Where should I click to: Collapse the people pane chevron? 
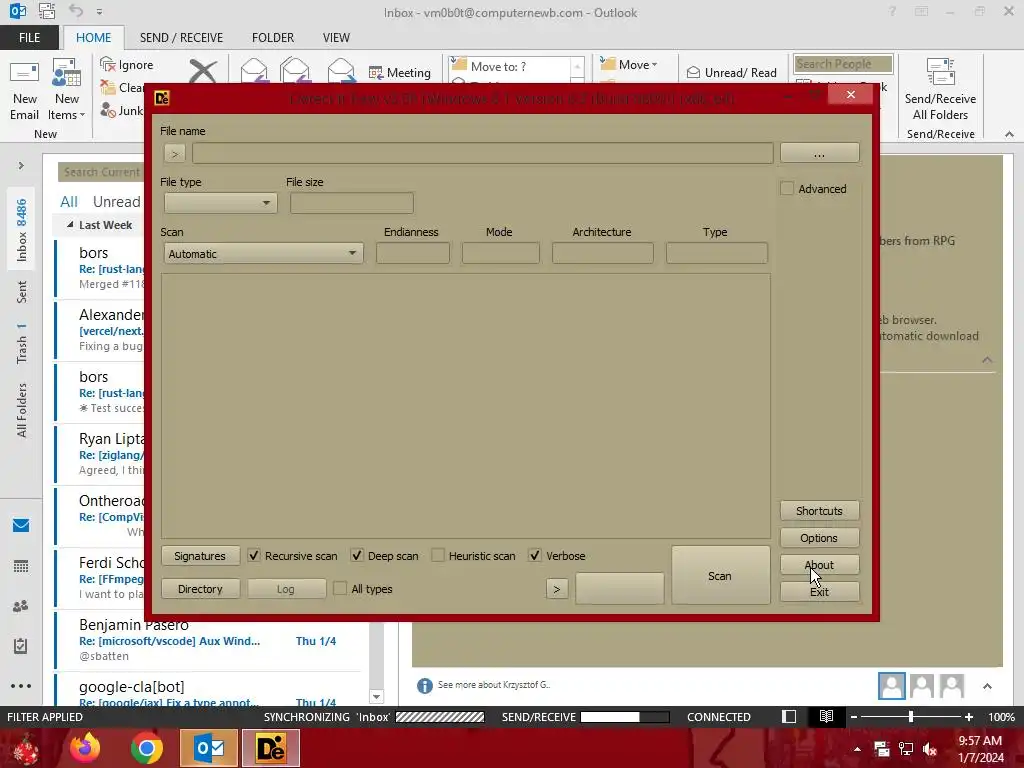[x=987, y=686]
